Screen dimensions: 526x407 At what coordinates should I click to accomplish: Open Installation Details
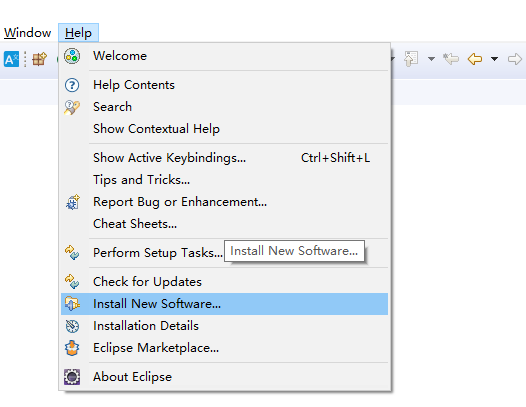tap(224, 326)
